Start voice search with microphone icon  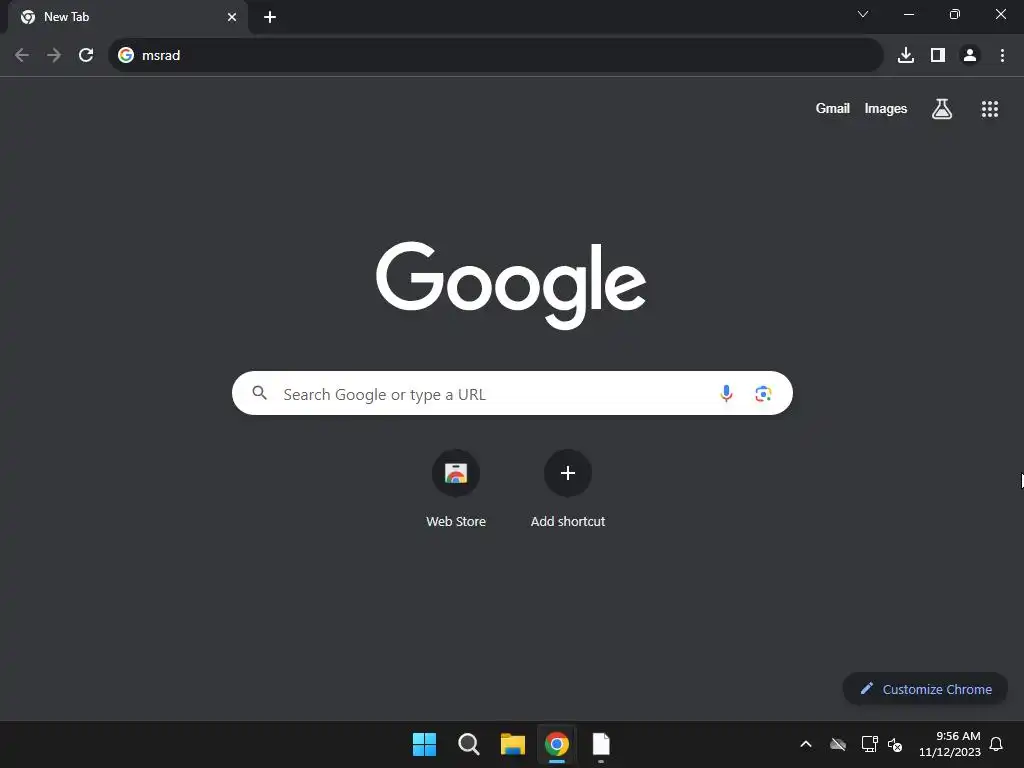point(726,393)
